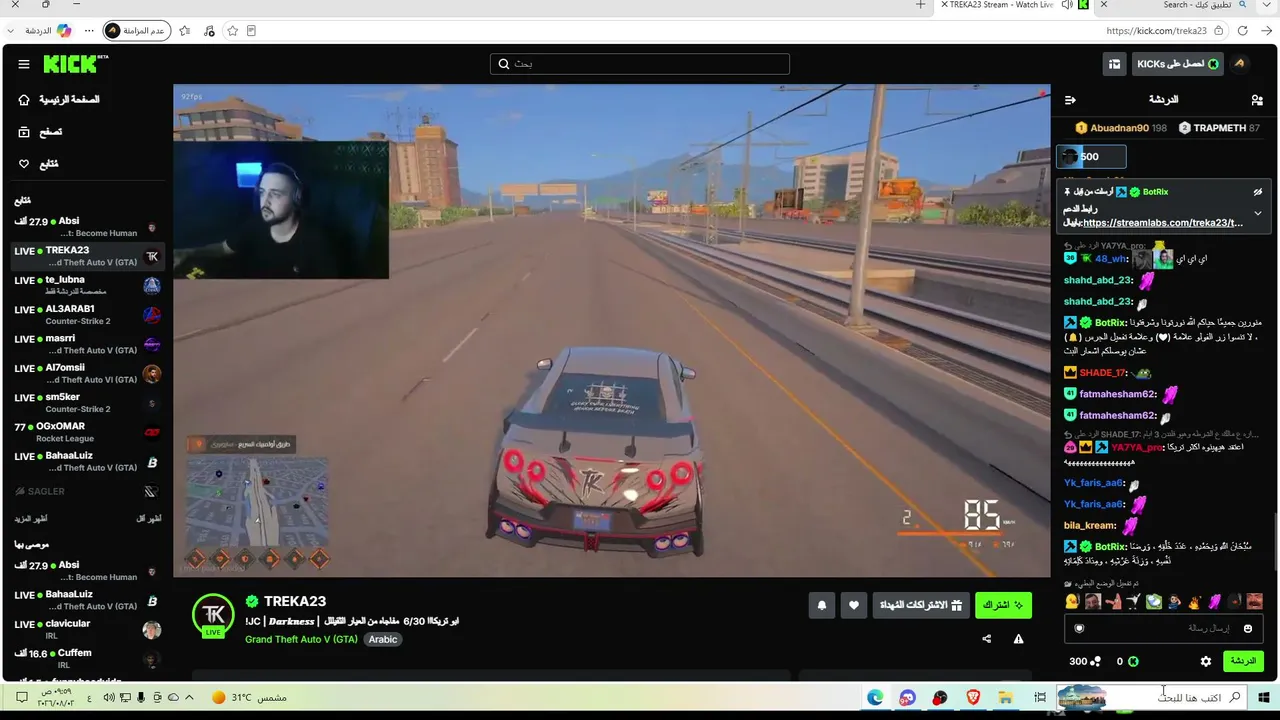Focus the chat message input field
This screenshot has width=1280, height=720.
point(1164,628)
